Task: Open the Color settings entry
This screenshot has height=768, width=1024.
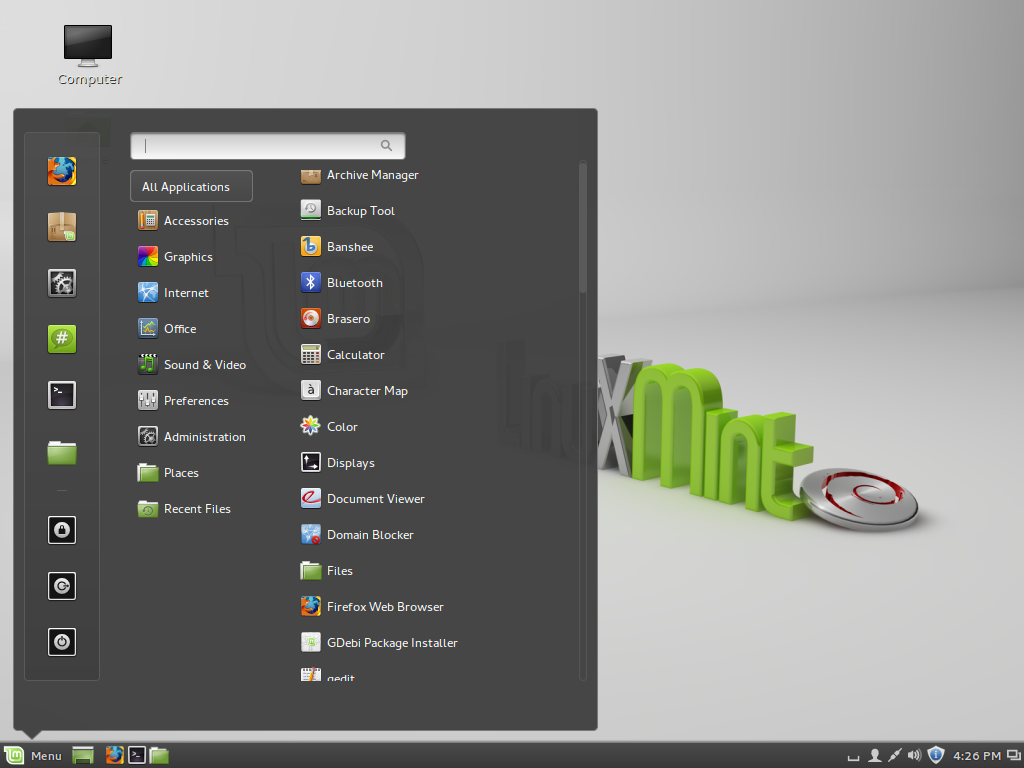Action: 340,426
